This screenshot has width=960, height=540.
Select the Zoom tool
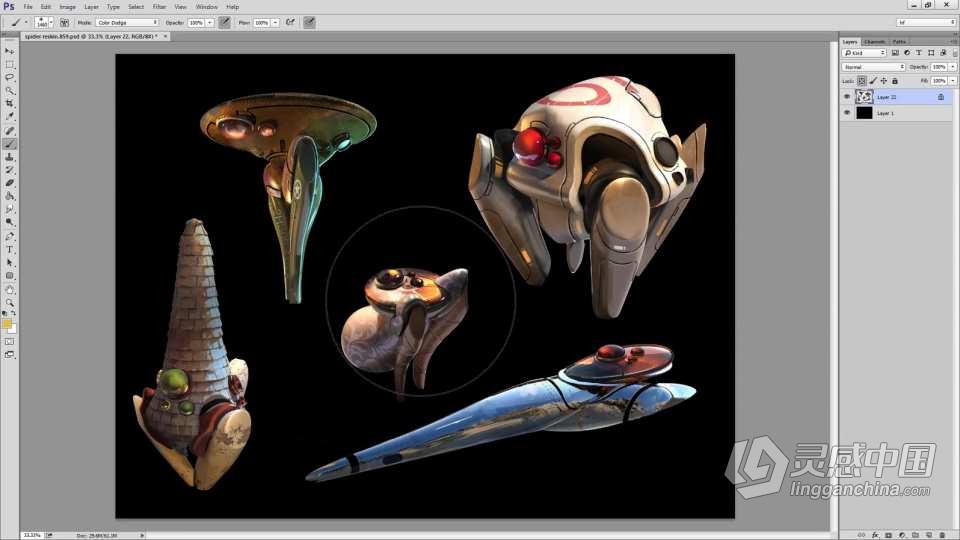point(9,302)
